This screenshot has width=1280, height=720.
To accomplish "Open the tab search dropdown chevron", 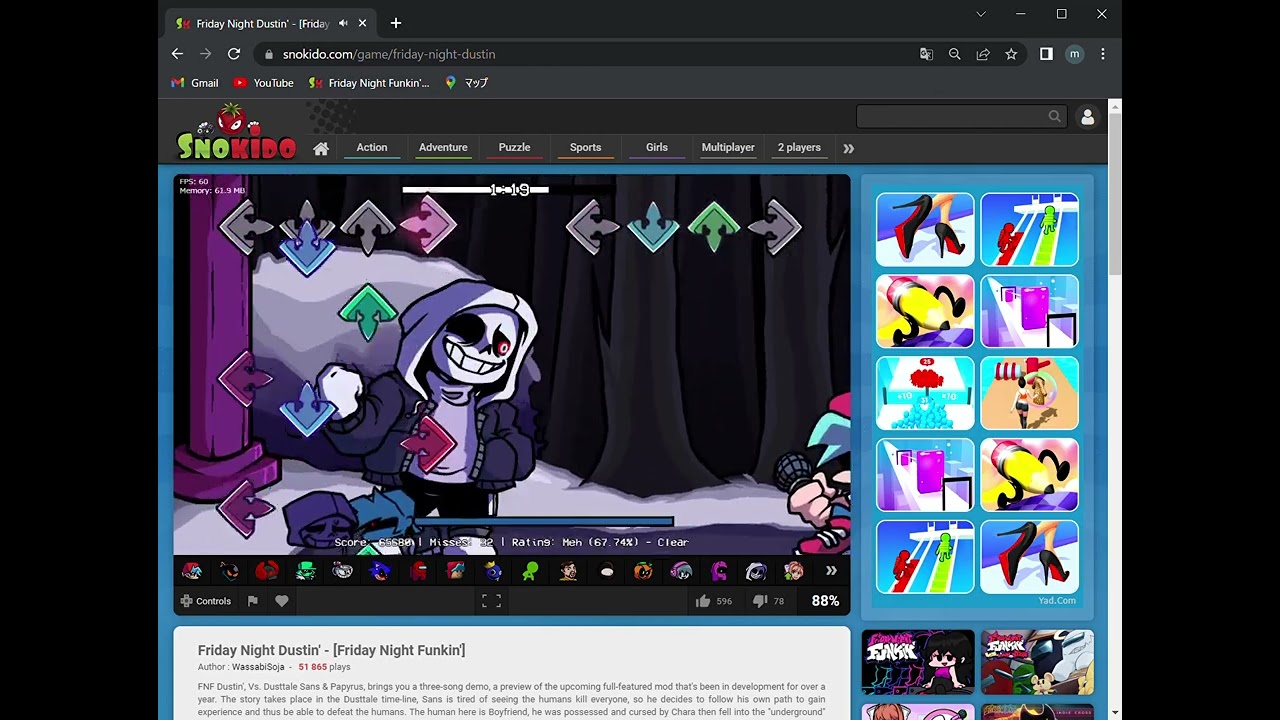I will [981, 14].
